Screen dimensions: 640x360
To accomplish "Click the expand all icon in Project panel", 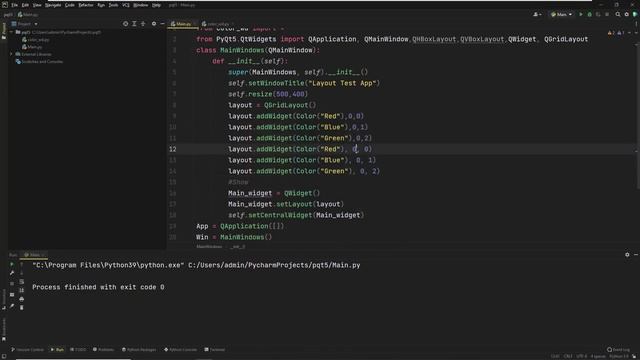I will pyautogui.click(x=134, y=24).
